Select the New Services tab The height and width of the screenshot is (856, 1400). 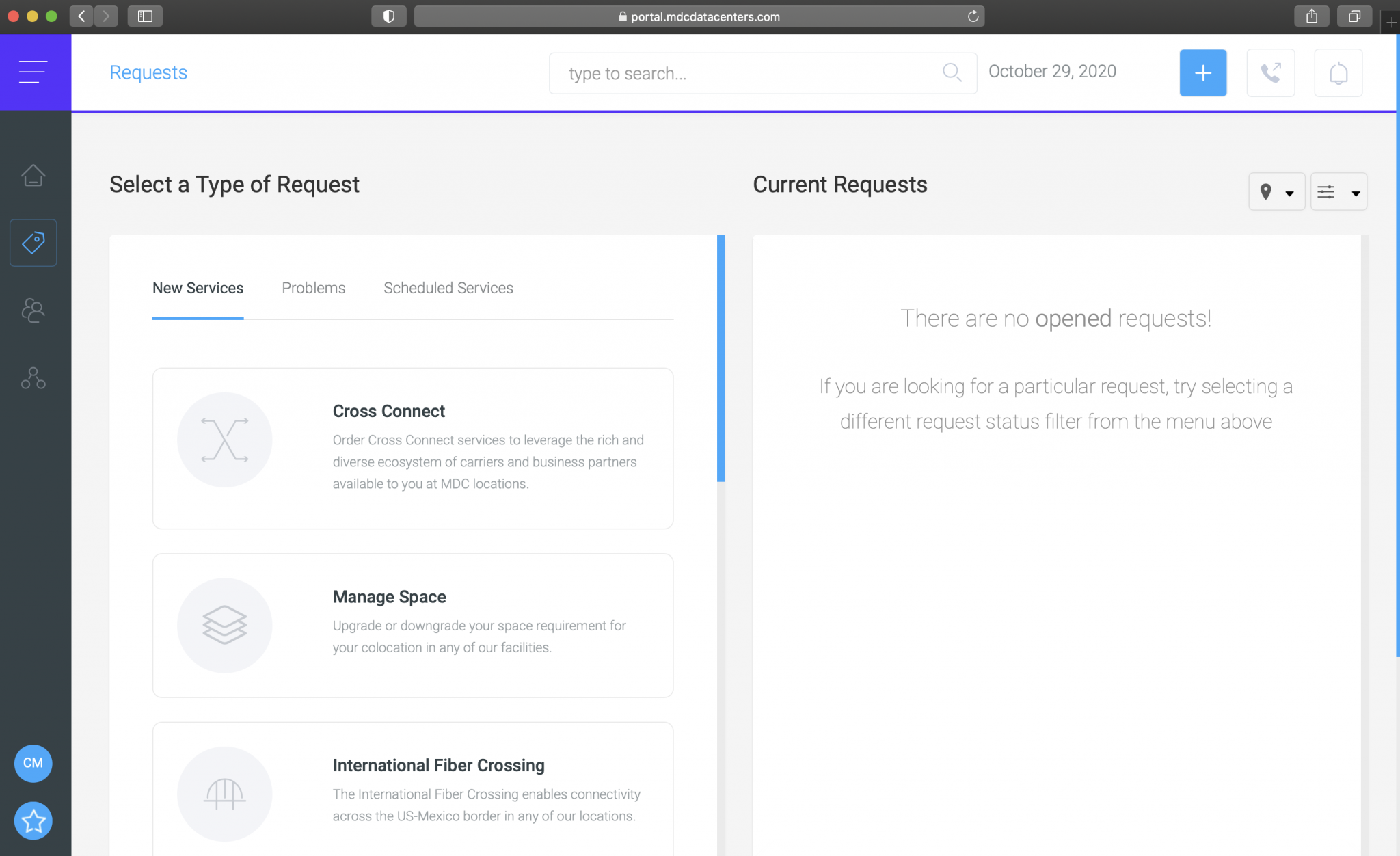tap(198, 288)
